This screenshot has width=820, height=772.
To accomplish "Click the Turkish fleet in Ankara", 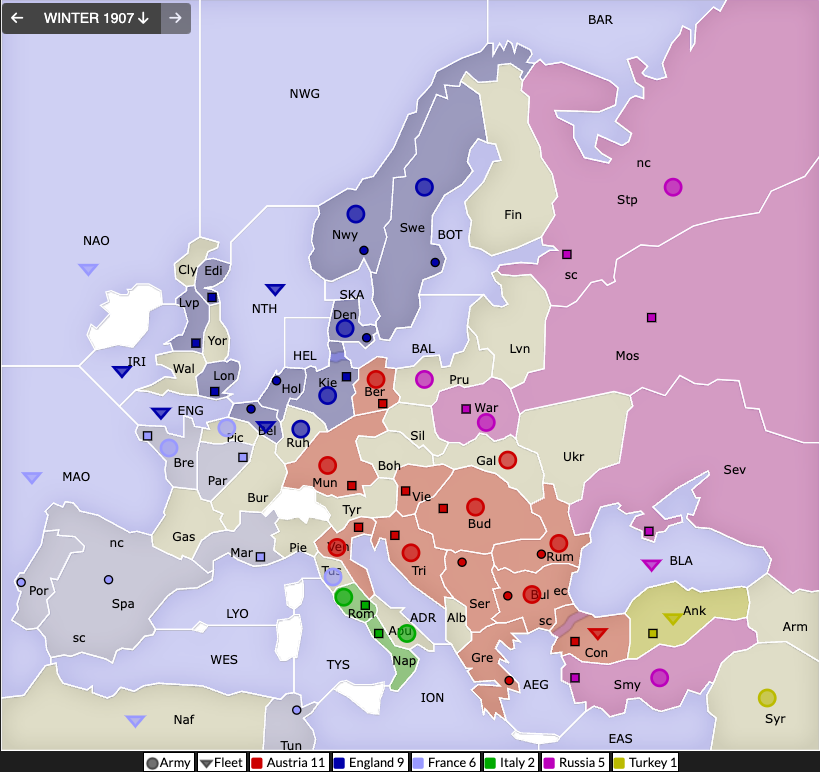I will click(x=673, y=618).
